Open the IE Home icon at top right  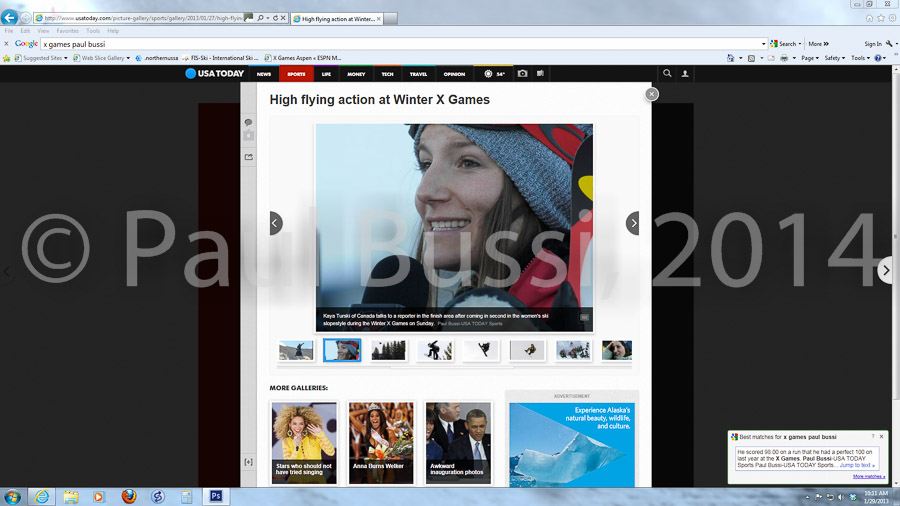click(870, 18)
